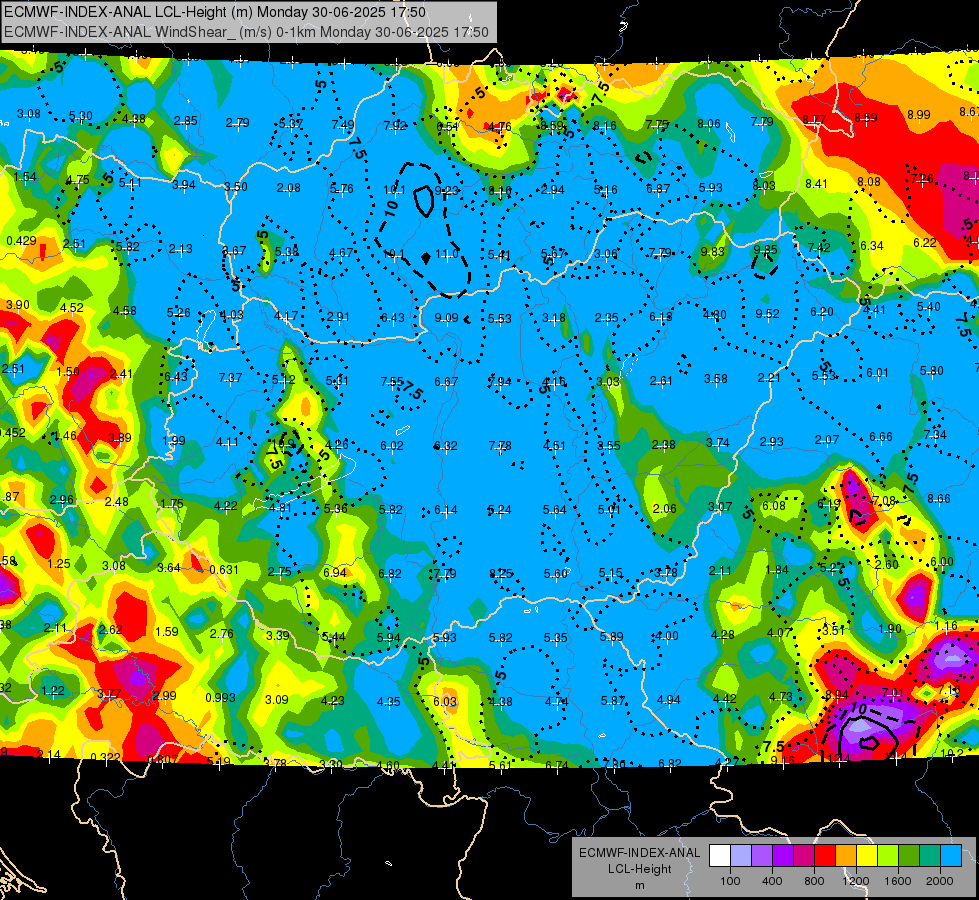Click the wind shear value 0.993
This screenshot has height=900, width=979.
coord(220,697)
